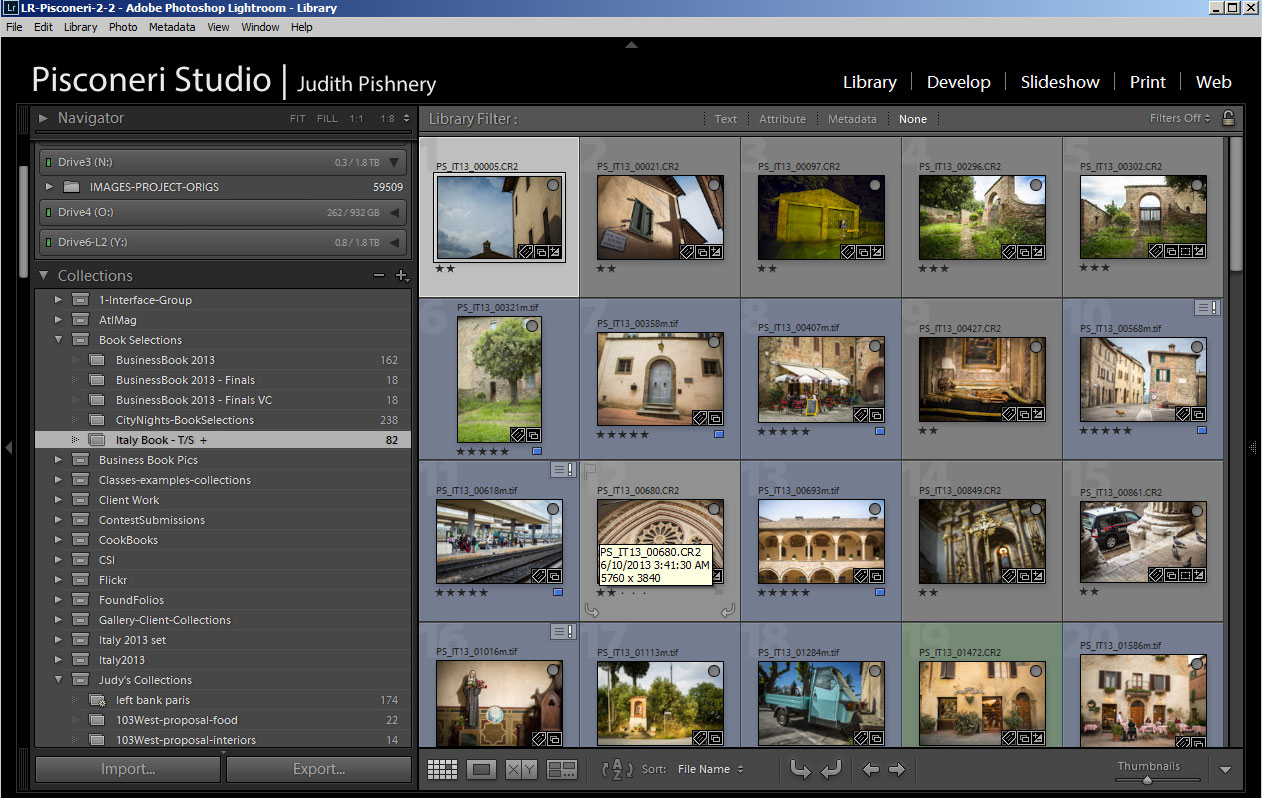Screen dimensions: 1262x798
Task: Click develop adjustments badge on PS_IT13_00427.CR2
Action: point(1038,414)
